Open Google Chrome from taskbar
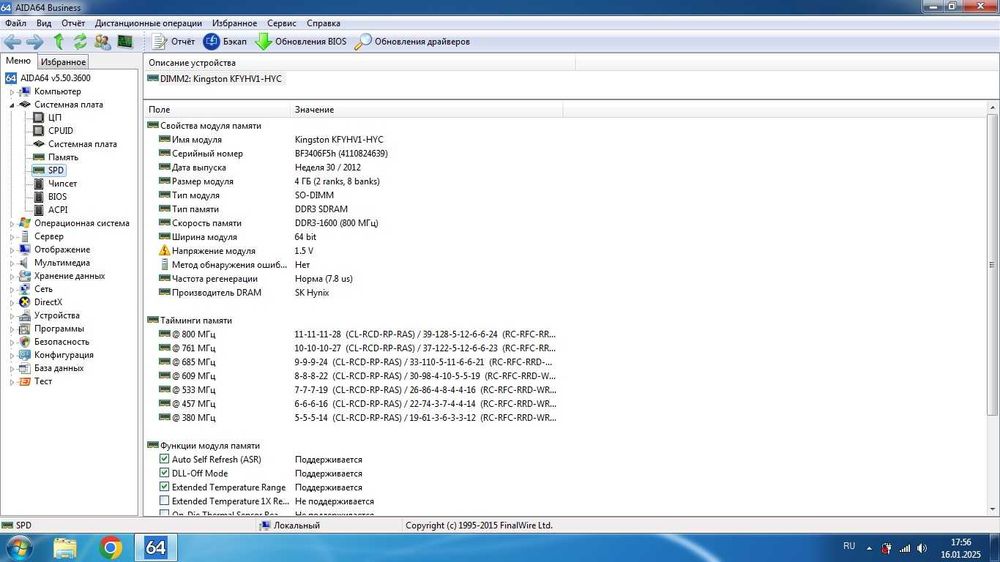 pos(110,547)
